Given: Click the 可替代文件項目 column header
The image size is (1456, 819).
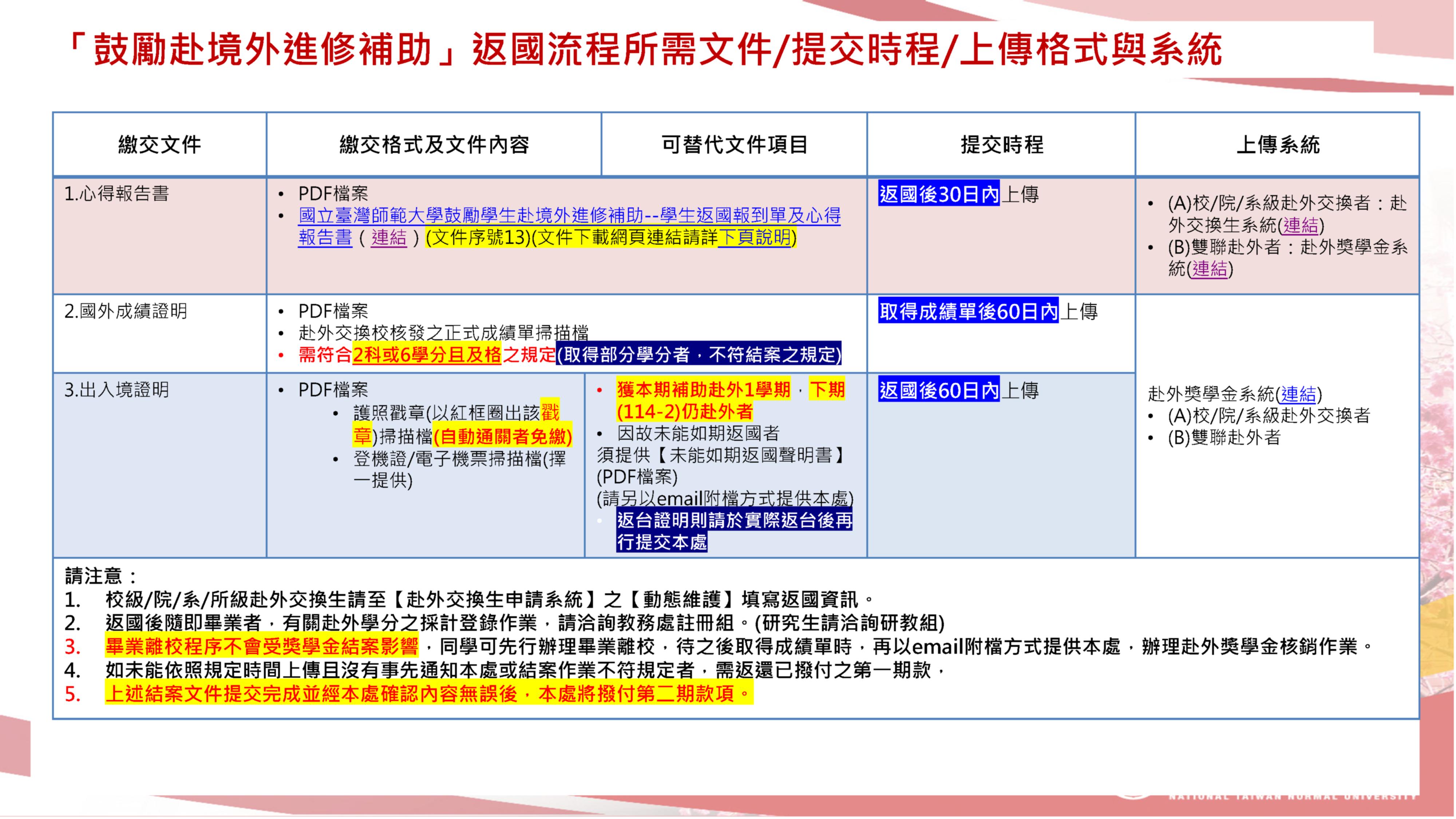Looking at the screenshot, I should click(734, 145).
